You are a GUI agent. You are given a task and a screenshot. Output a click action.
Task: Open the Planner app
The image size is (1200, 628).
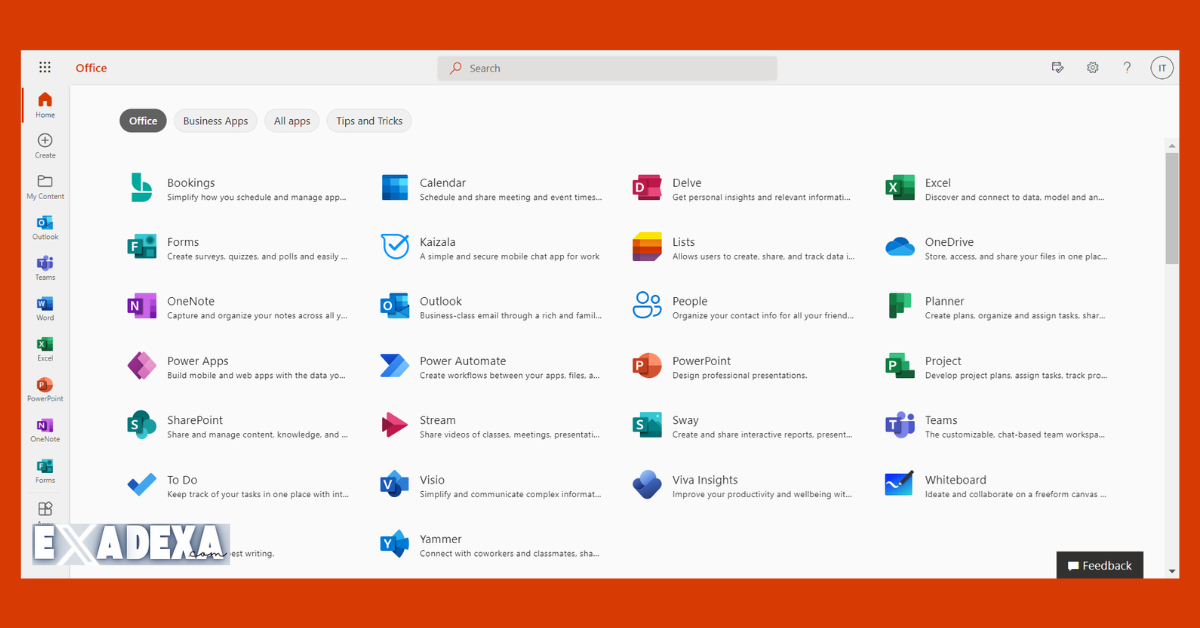(x=899, y=307)
